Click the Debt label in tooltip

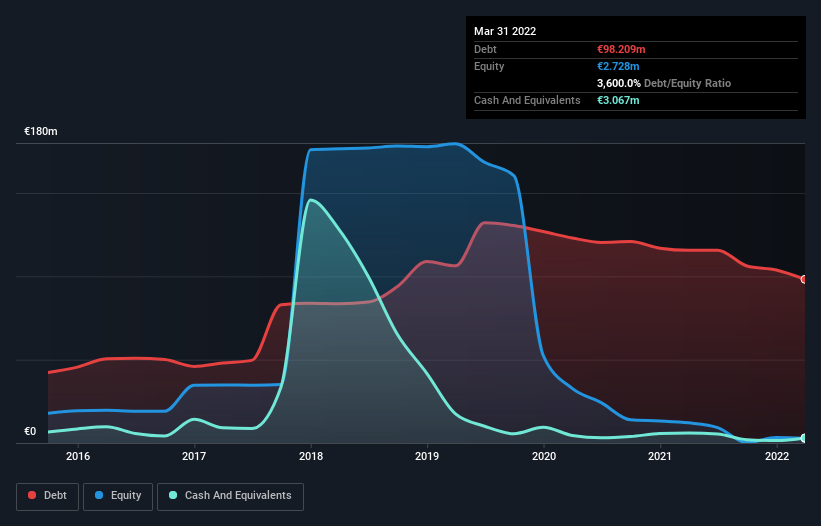[x=485, y=49]
